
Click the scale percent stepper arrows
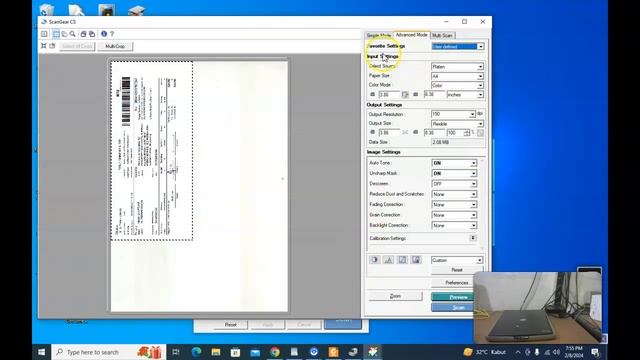click(467, 133)
